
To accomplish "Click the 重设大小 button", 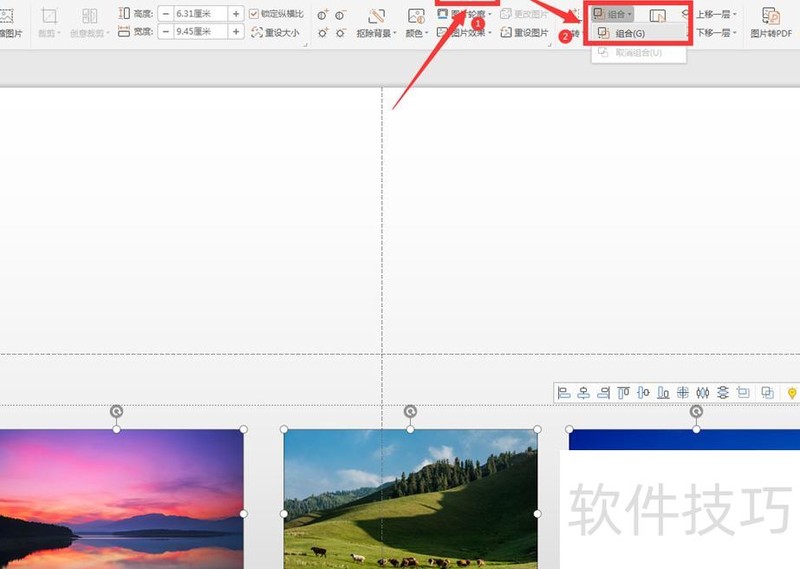I will click(275, 32).
